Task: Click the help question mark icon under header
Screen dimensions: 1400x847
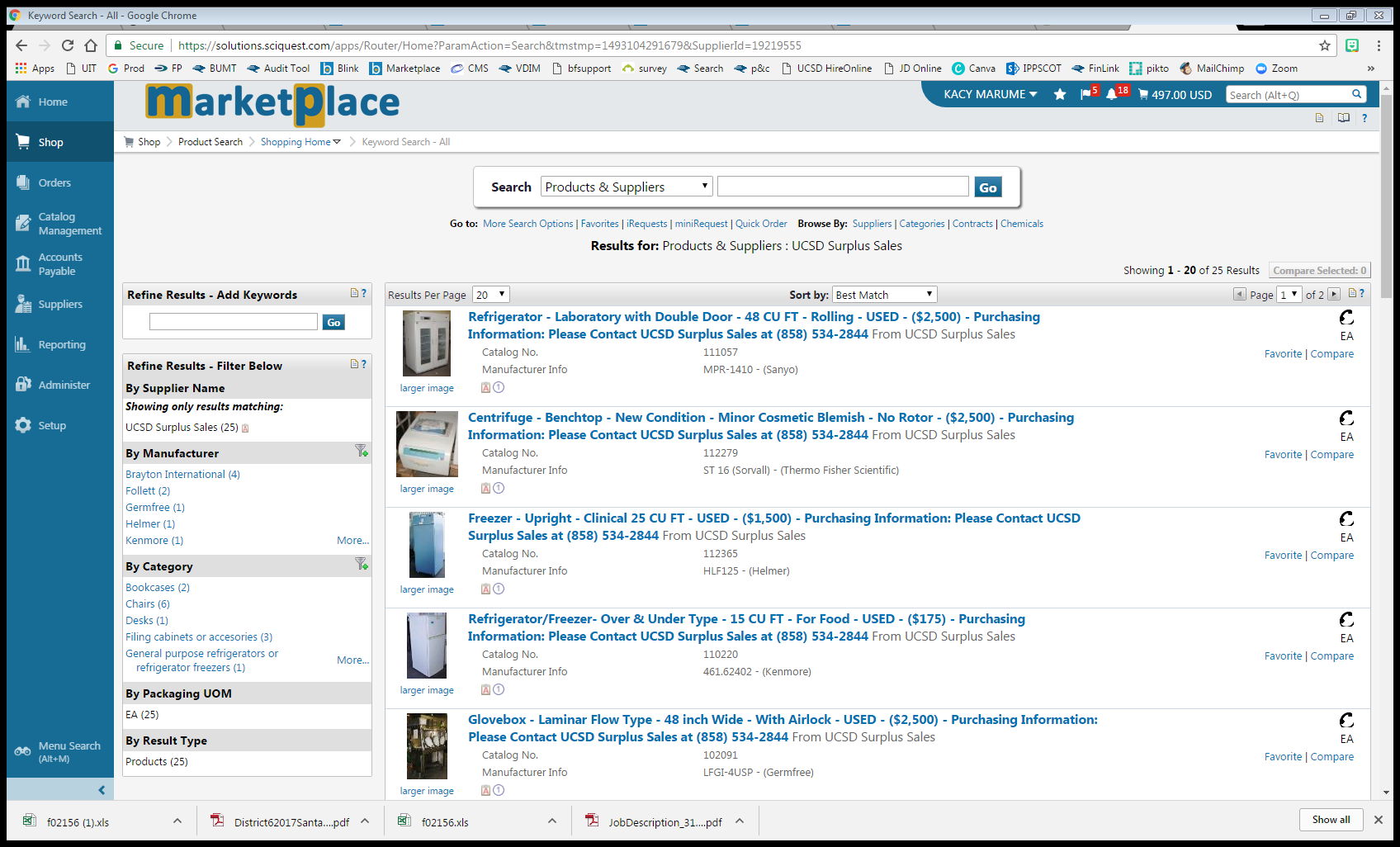Action: pos(1365,118)
